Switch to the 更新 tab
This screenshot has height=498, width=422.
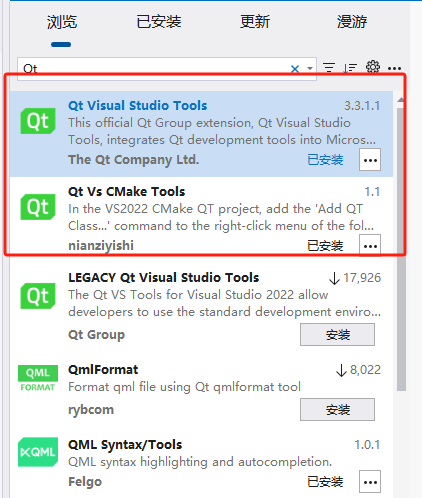tap(255, 22)
